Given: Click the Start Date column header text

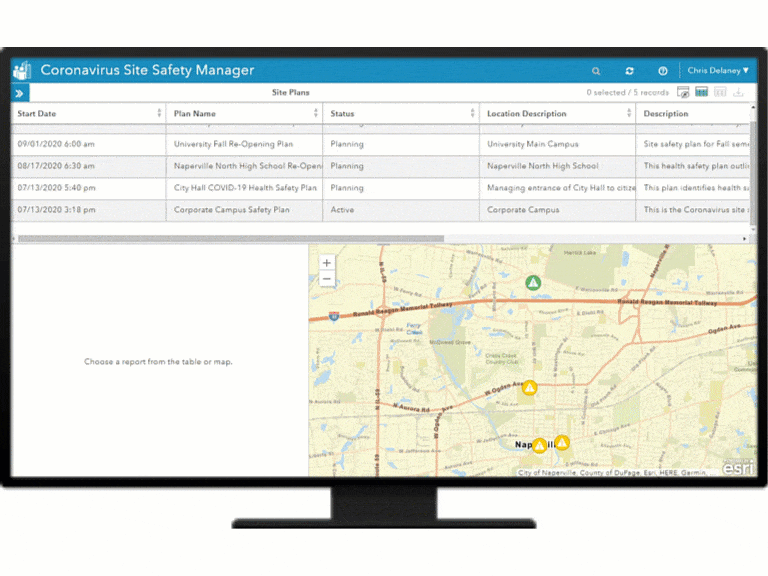Looking at the screenshot, I should point(37,114).
